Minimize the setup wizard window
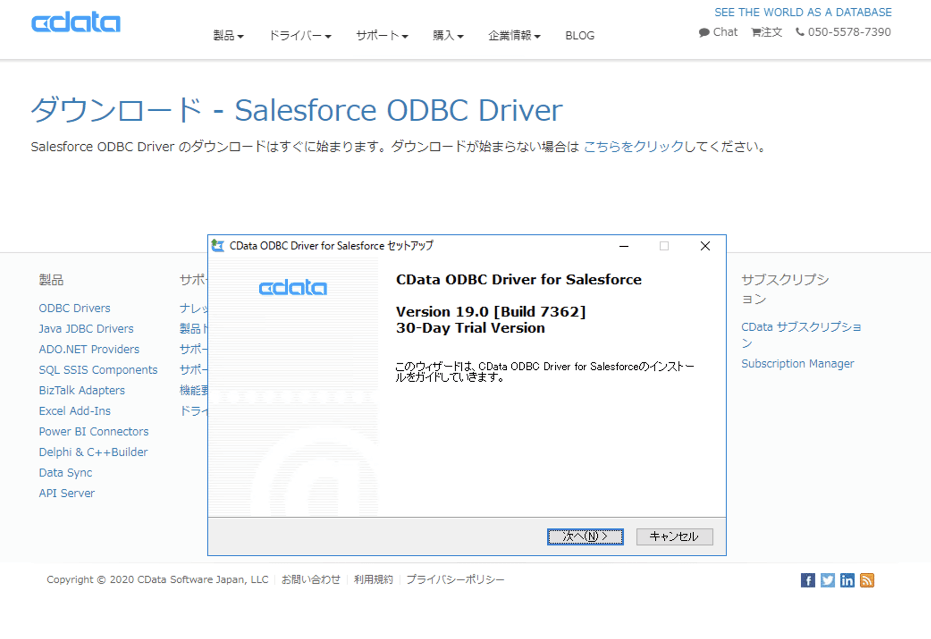This screenshot has width=931, height=639. 624,246
